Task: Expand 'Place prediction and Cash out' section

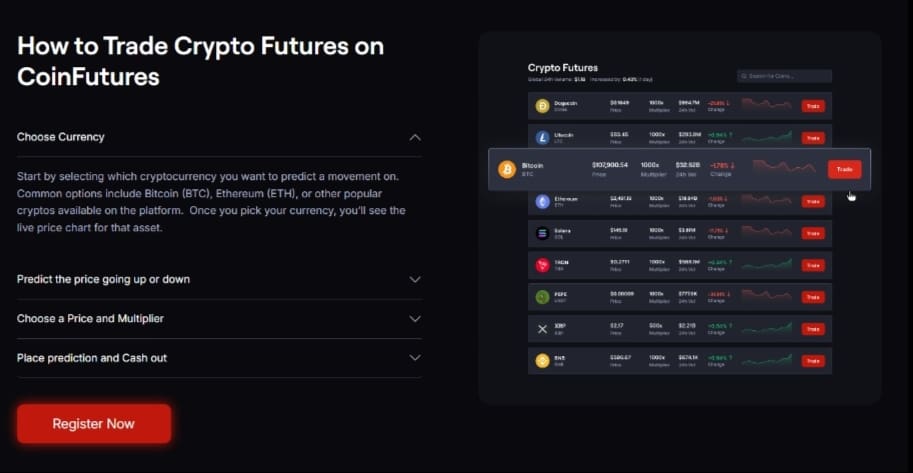Action: (415, 358)
